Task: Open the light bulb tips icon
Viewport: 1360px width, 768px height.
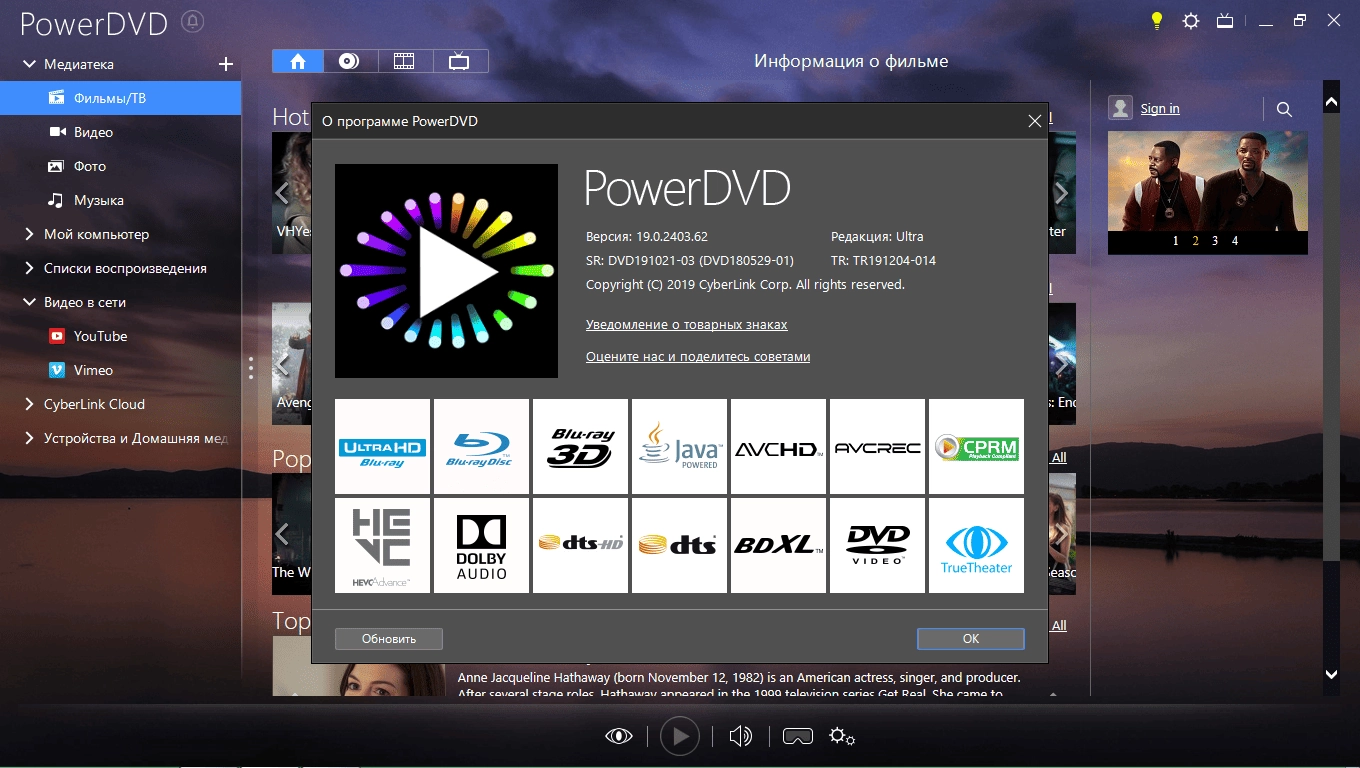Action: [x=1157, y=20]
